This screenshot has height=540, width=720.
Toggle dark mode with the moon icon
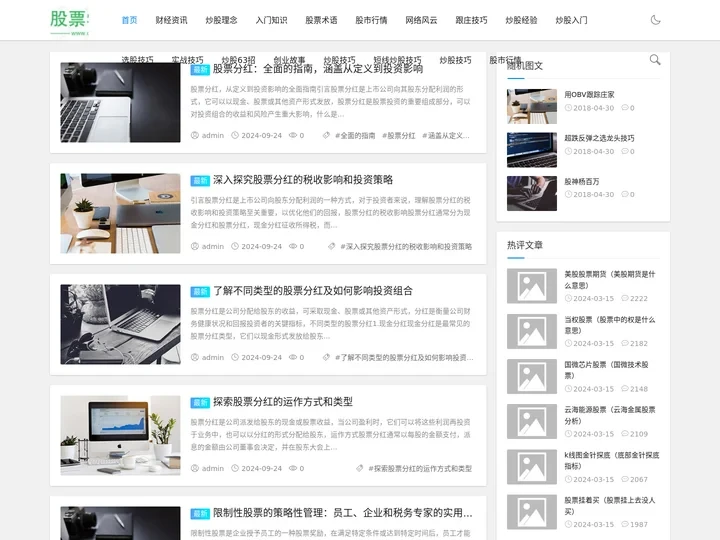[x=655, y=20]
